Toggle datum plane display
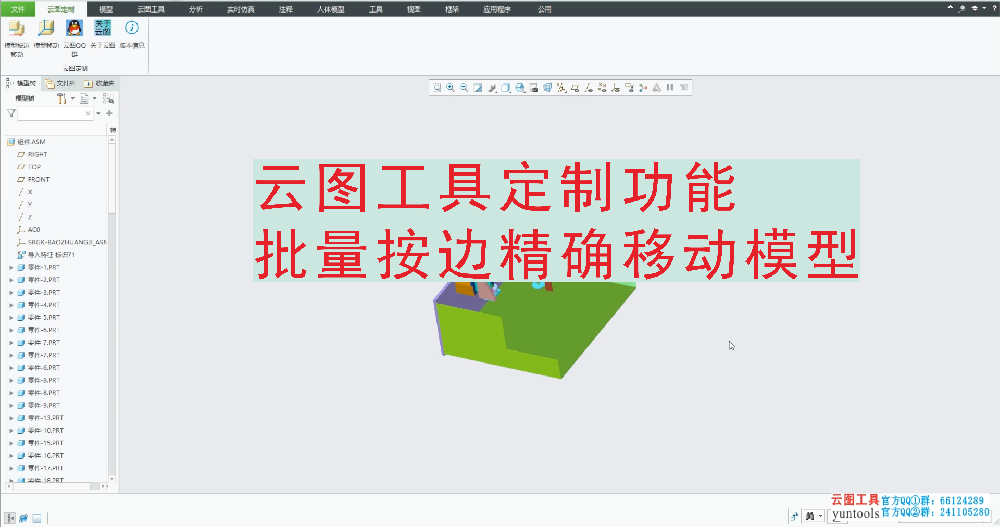This screenshot has height=527, width=1000. coord(575,87)
